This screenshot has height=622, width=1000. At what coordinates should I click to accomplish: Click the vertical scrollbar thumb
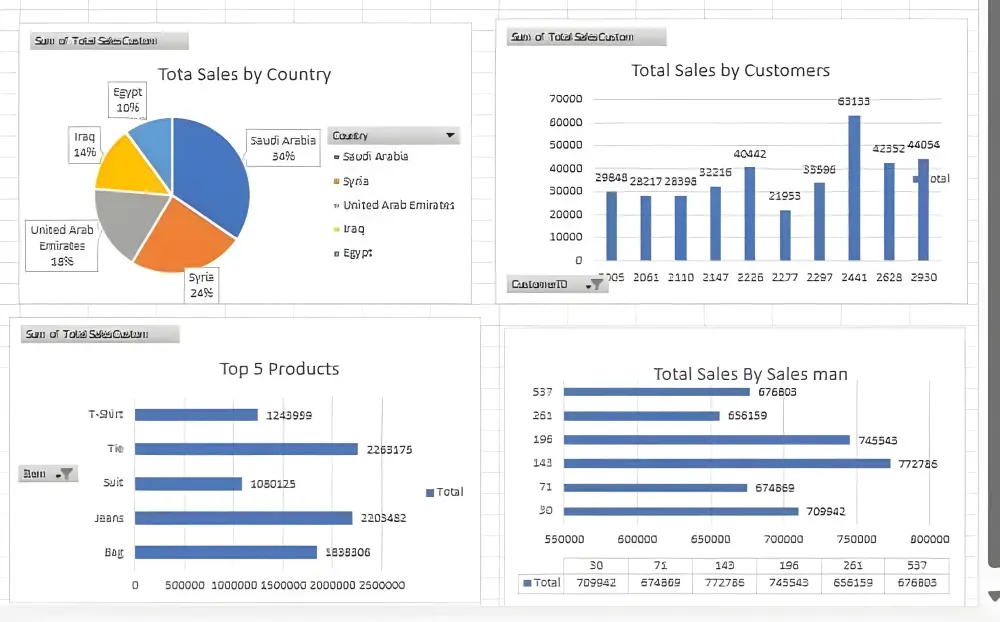994,281
